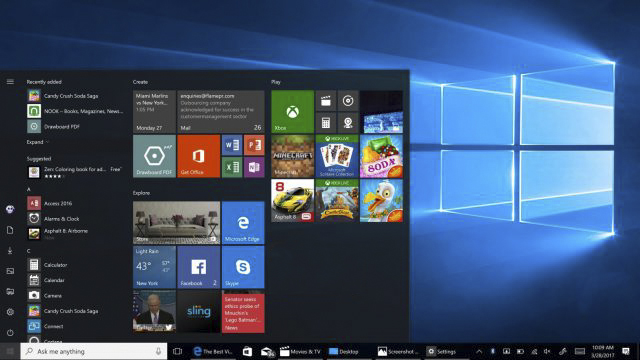Viewport: 640px width, 360px height.
Task: Open Action Center notification icon
Action: (626, 351)
